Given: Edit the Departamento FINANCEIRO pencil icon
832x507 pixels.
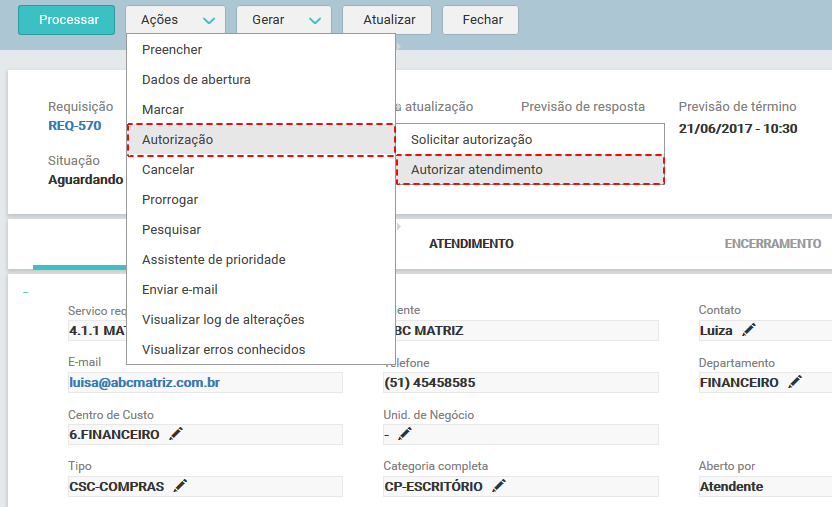Looking at the screenshot, I should [x=795, y=382].
